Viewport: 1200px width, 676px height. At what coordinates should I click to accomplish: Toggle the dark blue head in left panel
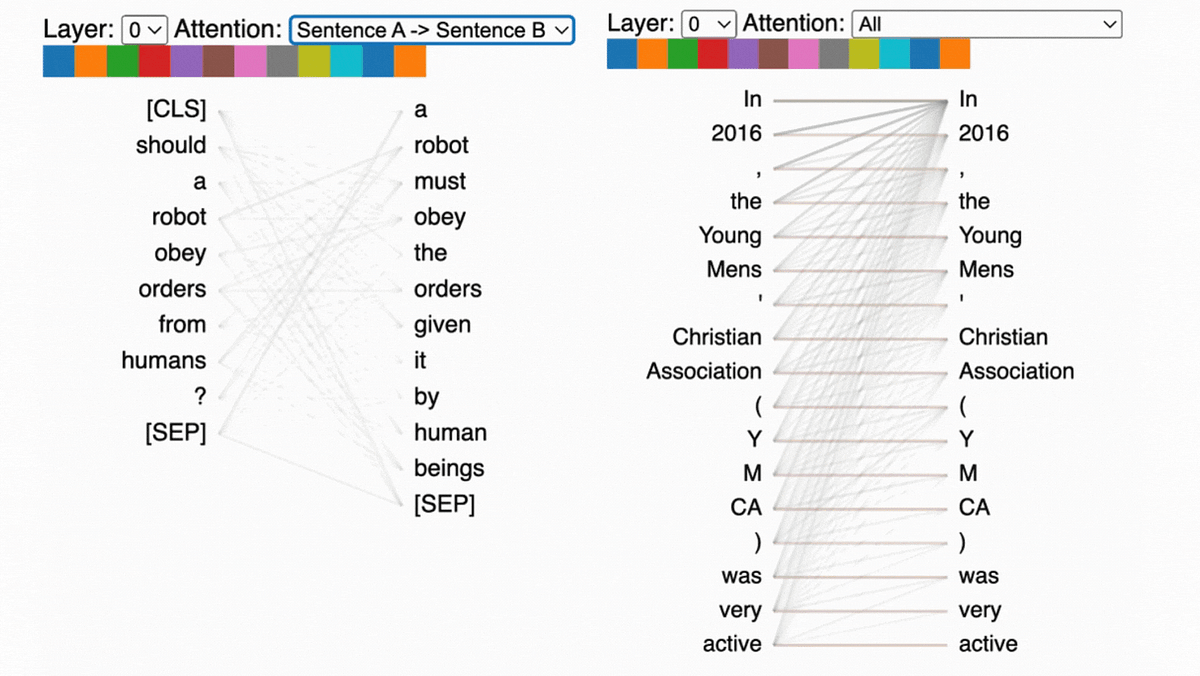click(x=378, y=60)
